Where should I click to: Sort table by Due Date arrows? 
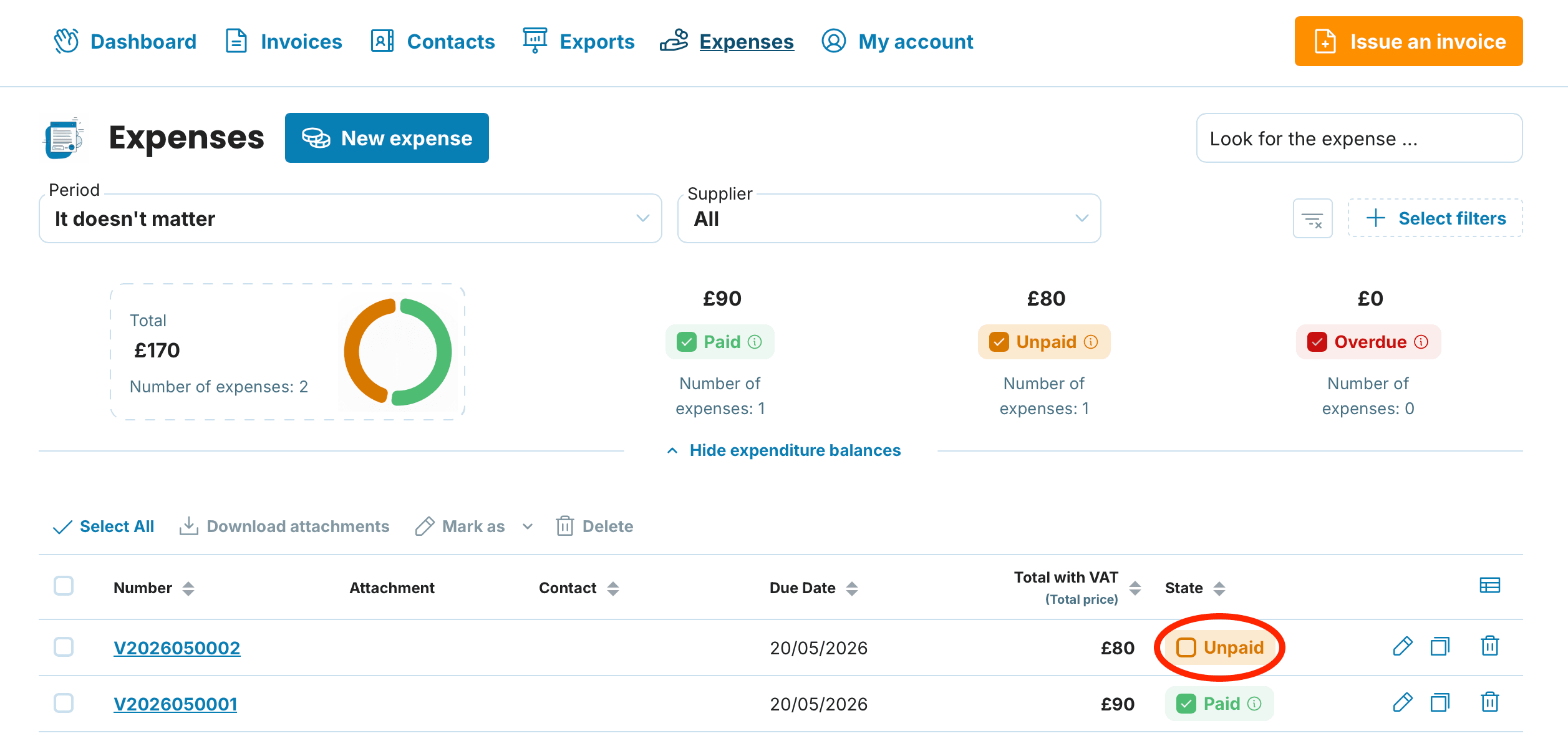tap(852, 588)
